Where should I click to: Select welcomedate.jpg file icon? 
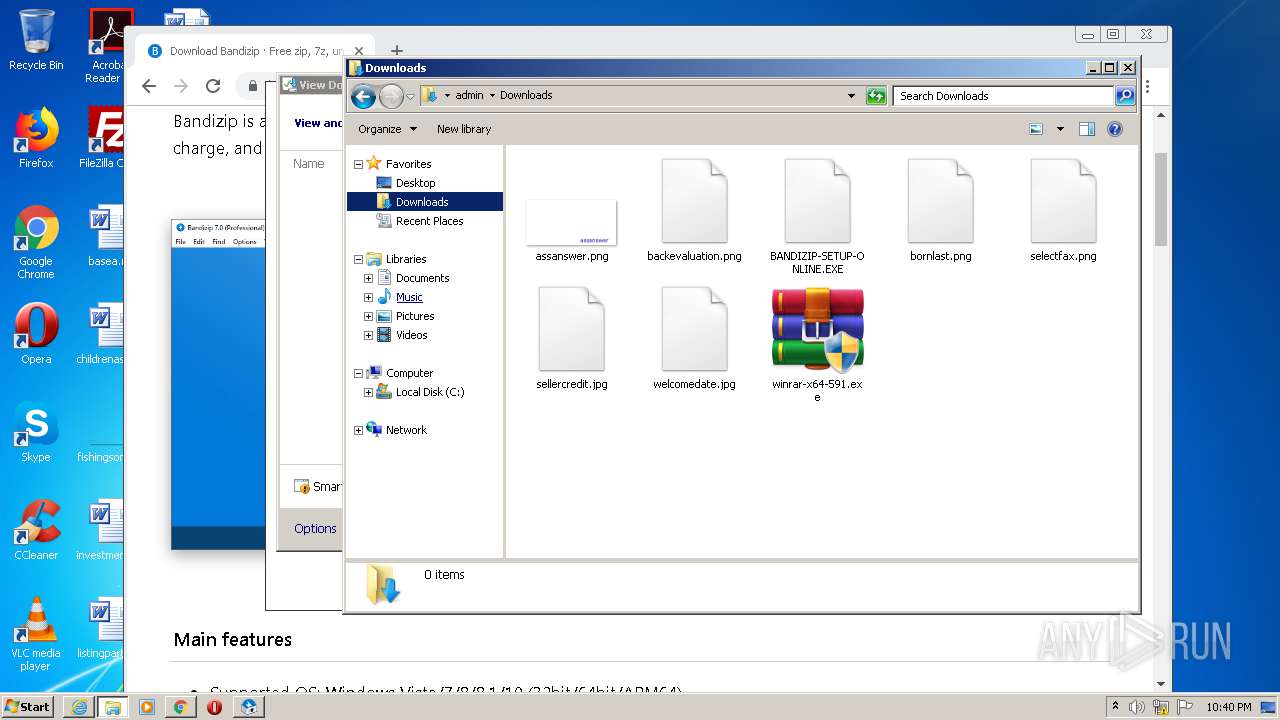pyautogui.click(x=694, y=329)
